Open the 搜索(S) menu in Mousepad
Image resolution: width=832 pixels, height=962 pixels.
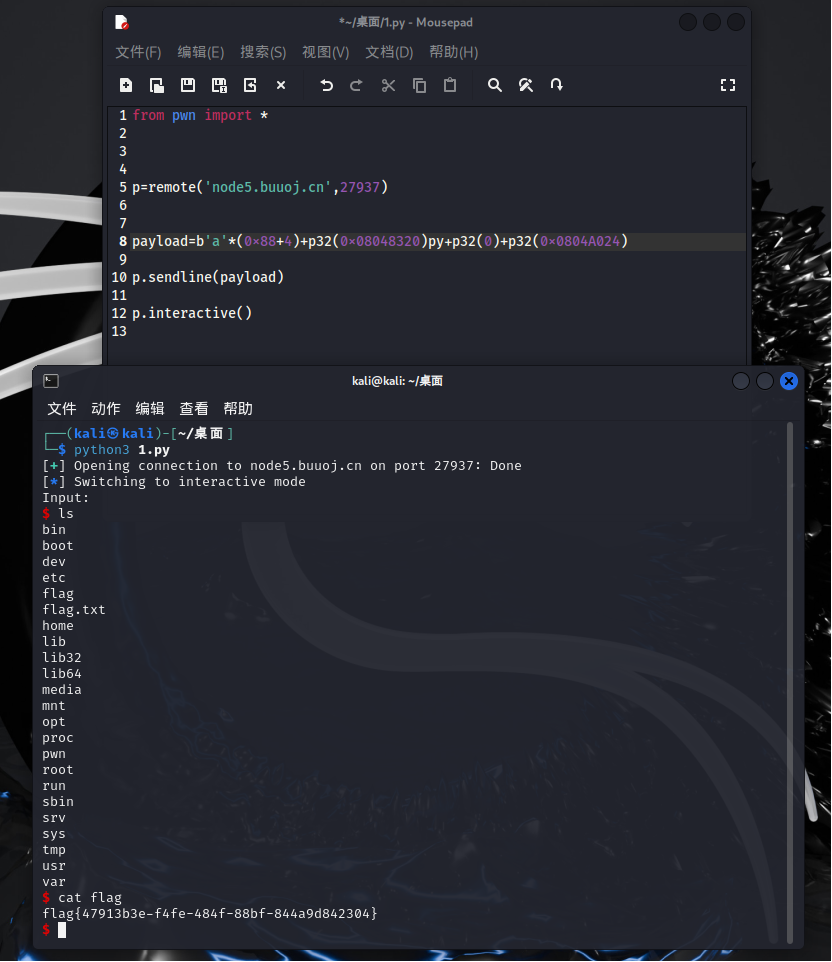[x=263, y=52]
